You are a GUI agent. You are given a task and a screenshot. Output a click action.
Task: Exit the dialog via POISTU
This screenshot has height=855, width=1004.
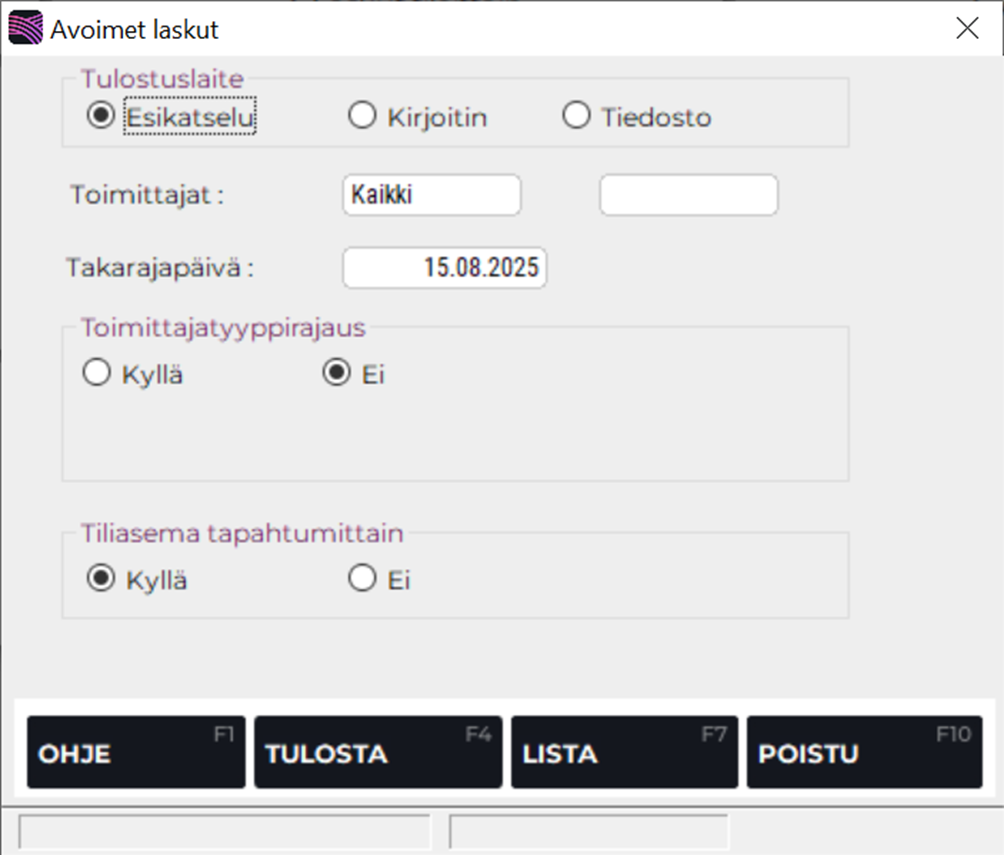[865, 751]
